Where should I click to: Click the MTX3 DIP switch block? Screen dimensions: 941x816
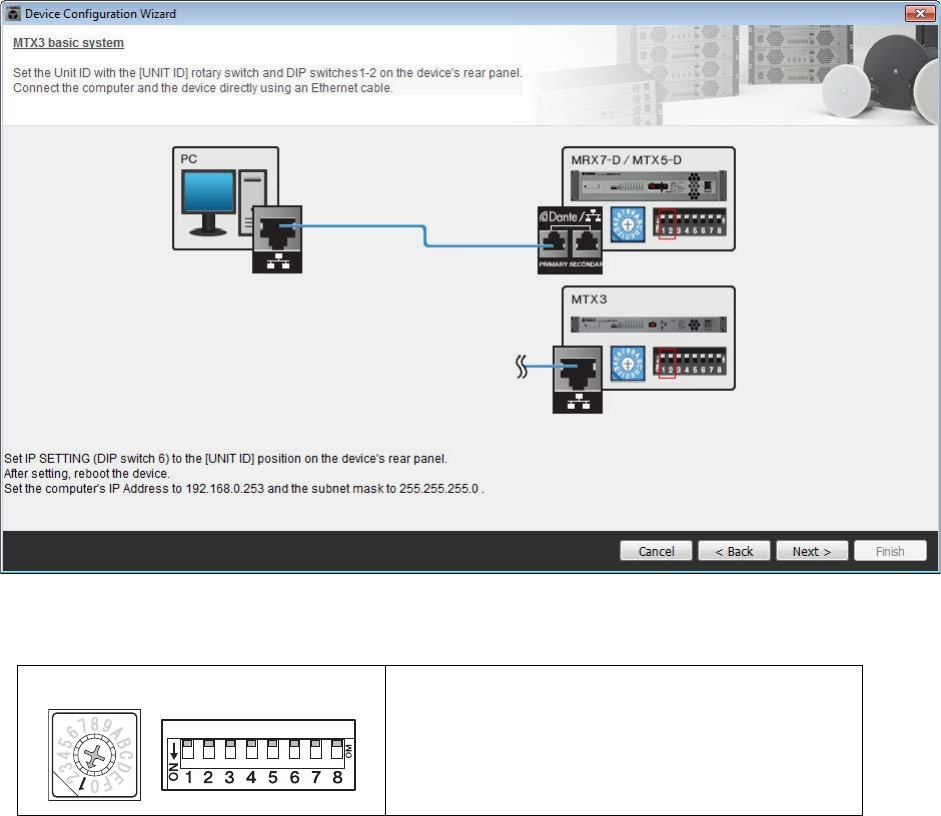click(690, 362)
